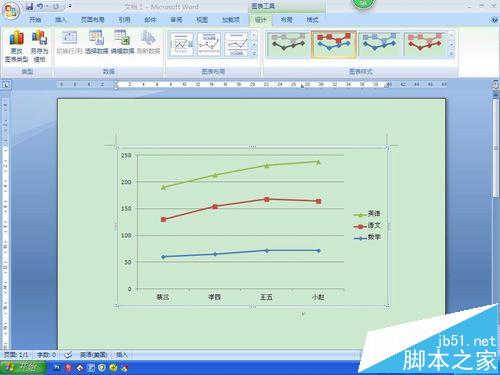500x375 pixels.
Task: Click the Redo button in quick access toolbar
Action: point(56,6)
